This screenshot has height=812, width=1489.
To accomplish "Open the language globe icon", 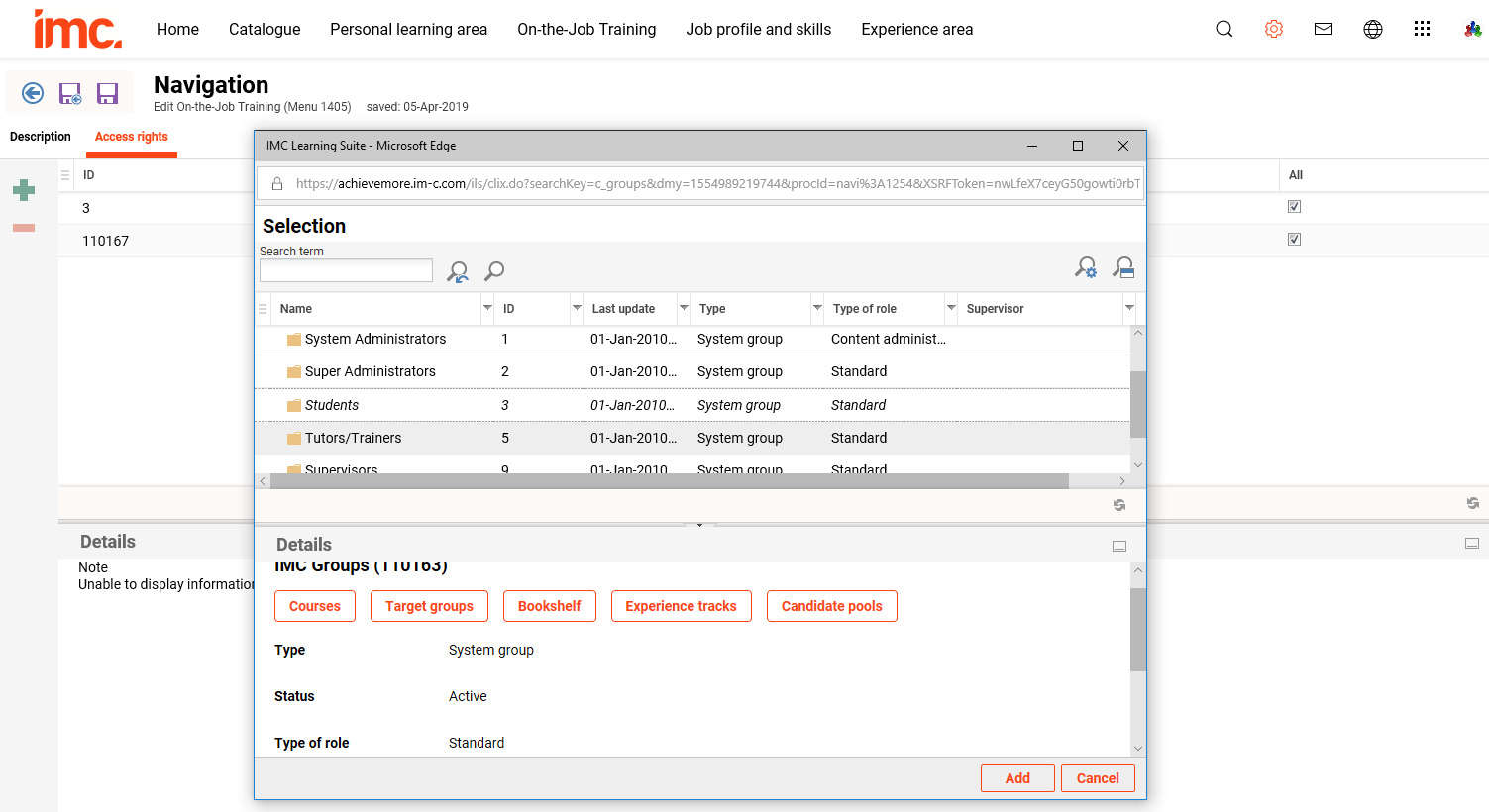I will (x=1373, y=29).
